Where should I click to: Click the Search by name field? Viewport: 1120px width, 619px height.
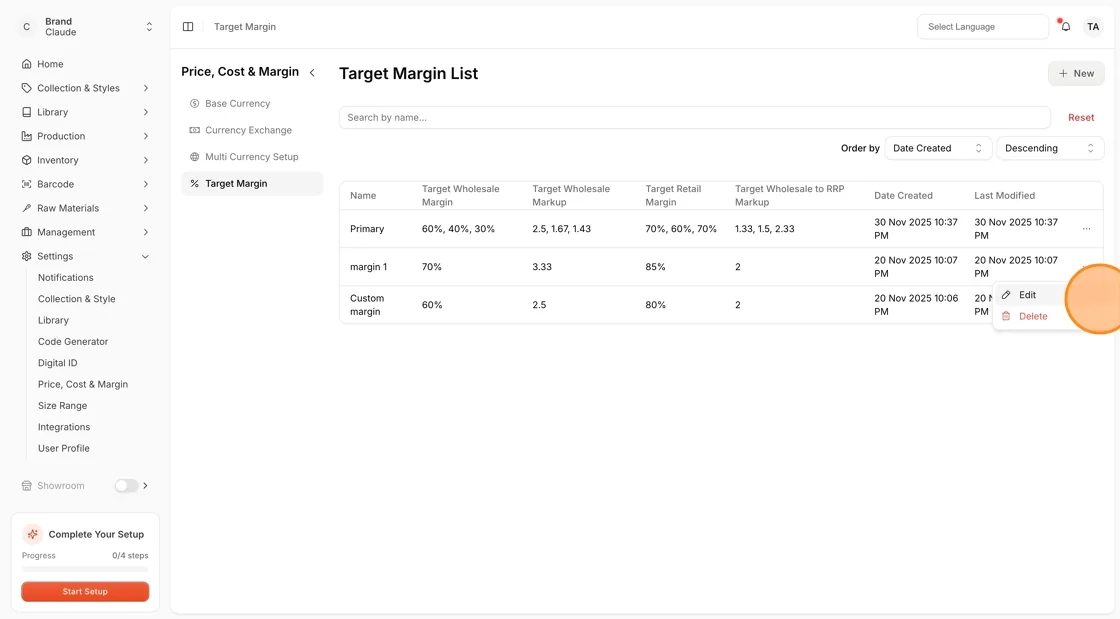pos(694,118)
